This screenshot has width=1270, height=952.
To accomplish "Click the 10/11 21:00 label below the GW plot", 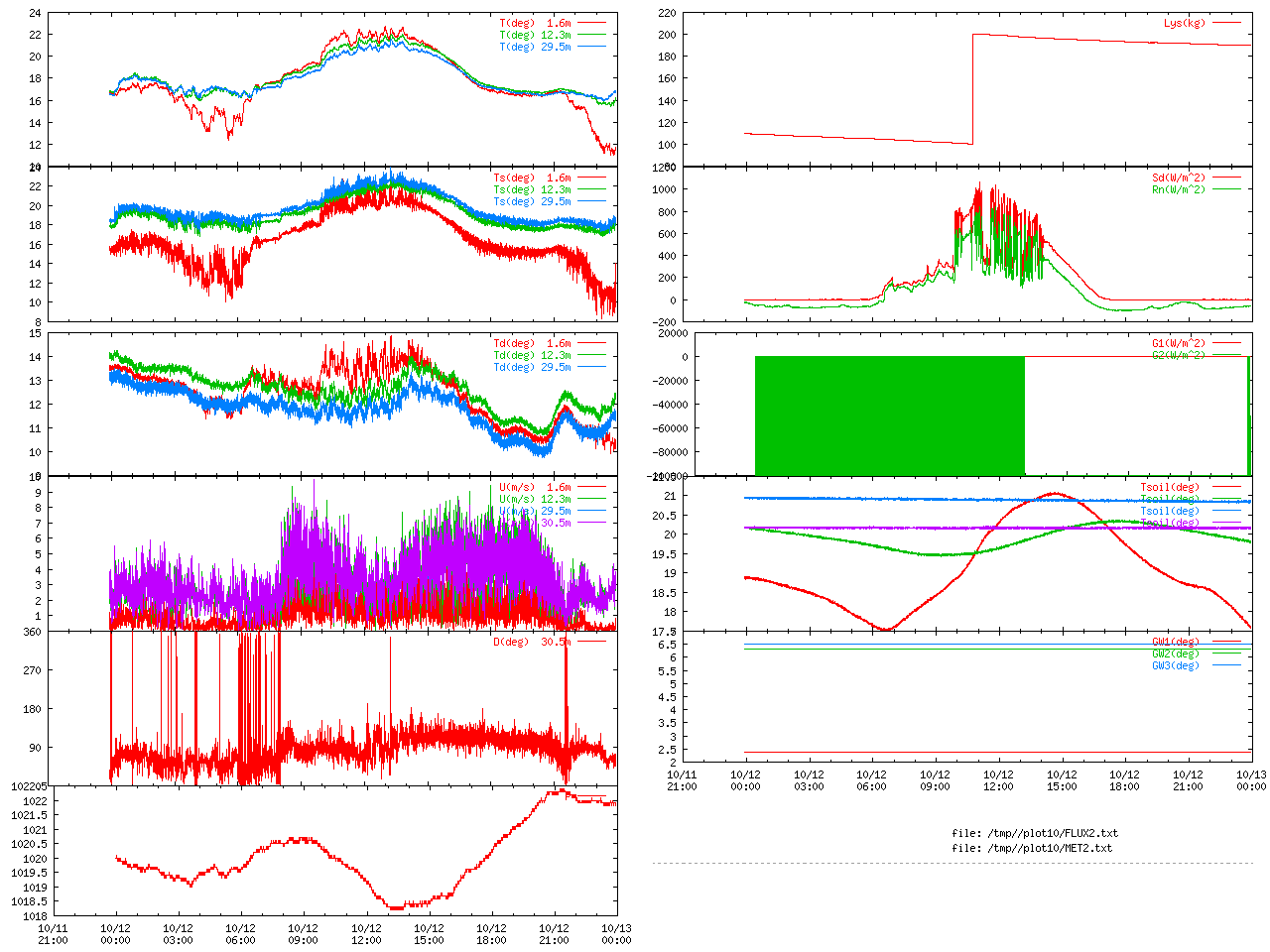I will (682, 780).
